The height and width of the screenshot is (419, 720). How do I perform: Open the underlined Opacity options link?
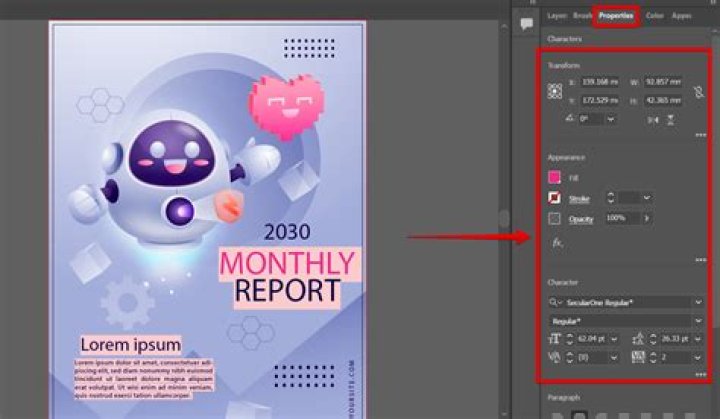pos(581,218)
